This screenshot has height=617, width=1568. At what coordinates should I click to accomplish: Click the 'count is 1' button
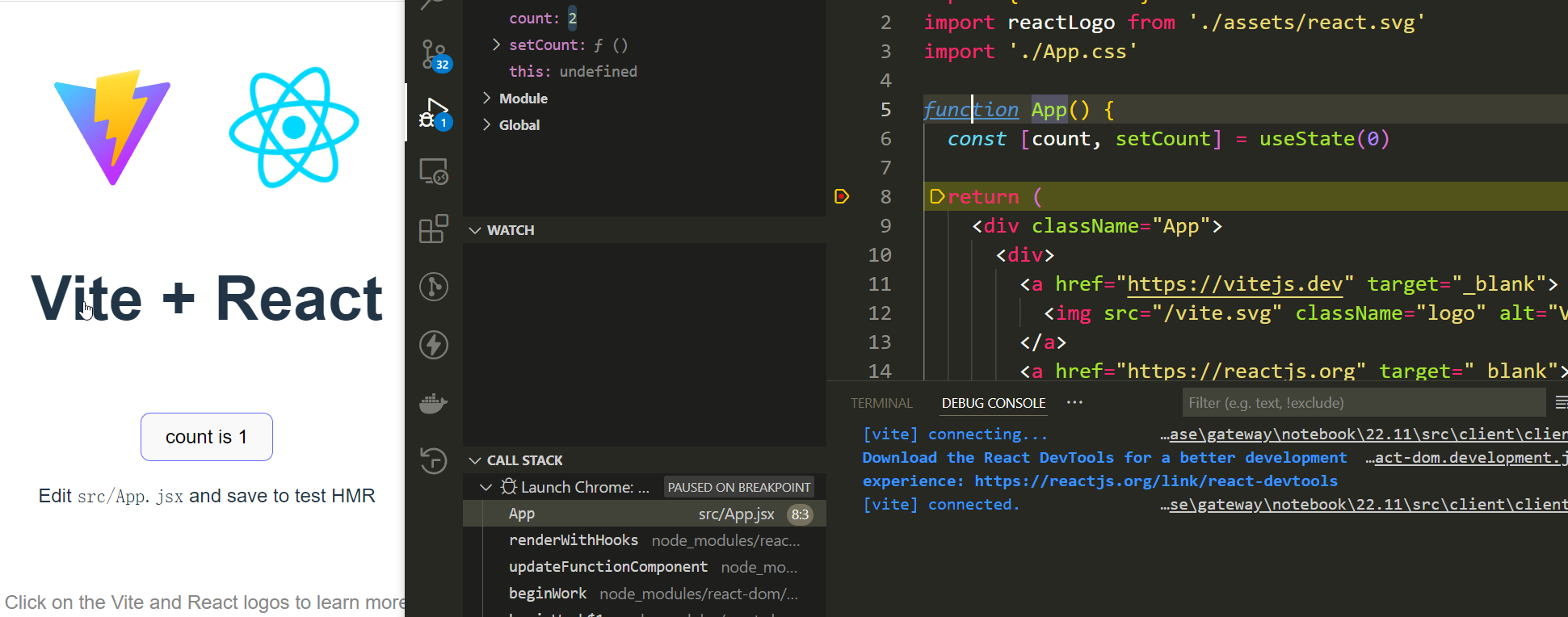207,437
